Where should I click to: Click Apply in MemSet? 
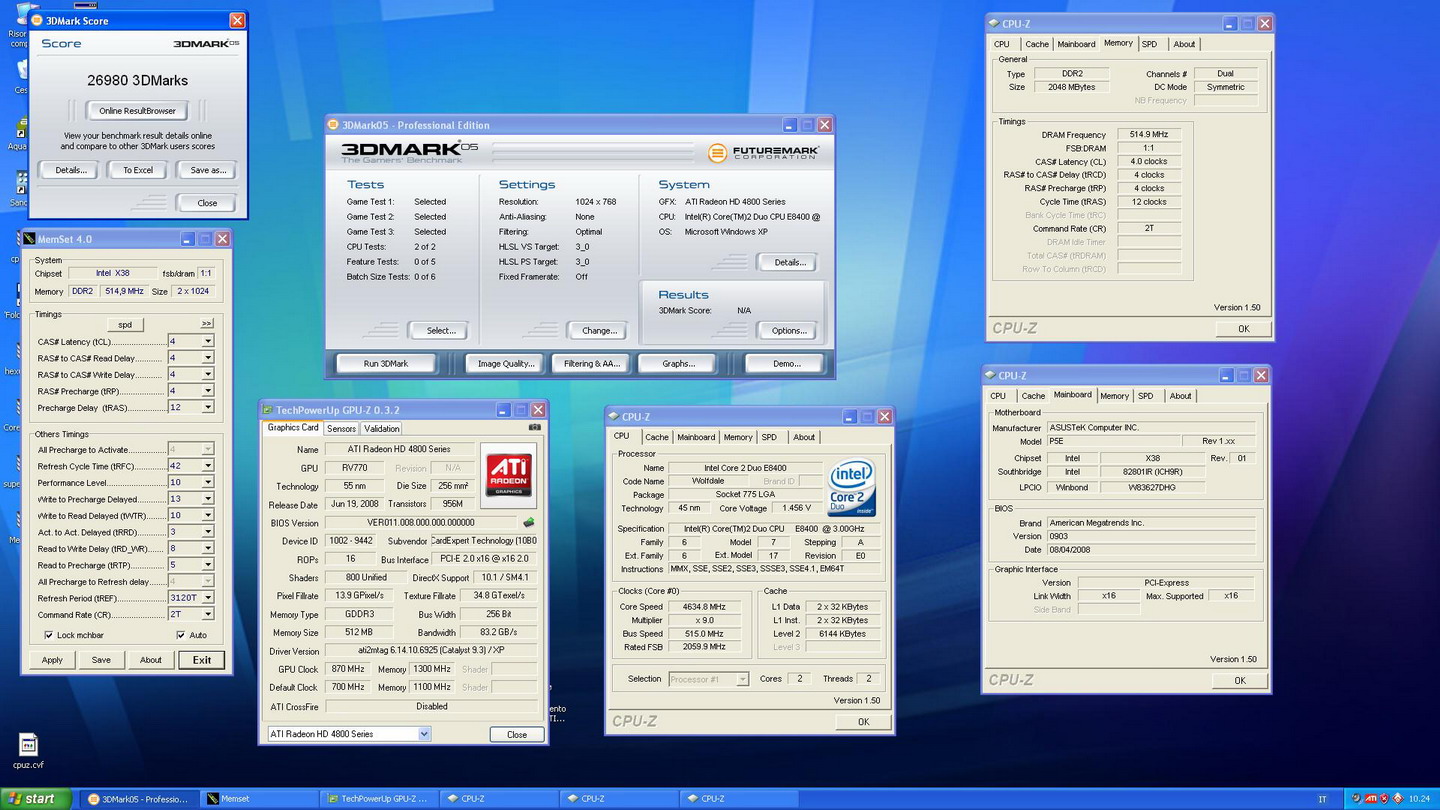pyautogui.click(x=52, y=660)
